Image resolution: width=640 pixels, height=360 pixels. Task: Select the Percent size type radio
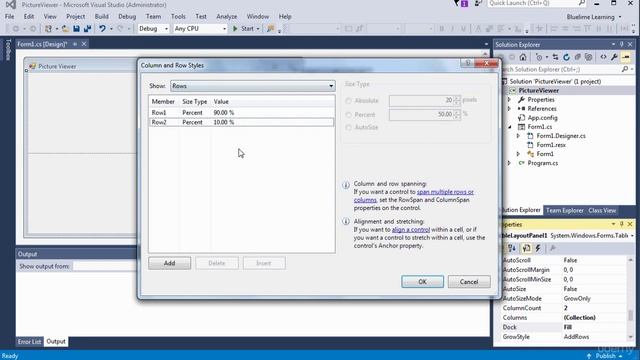(348, 115)
